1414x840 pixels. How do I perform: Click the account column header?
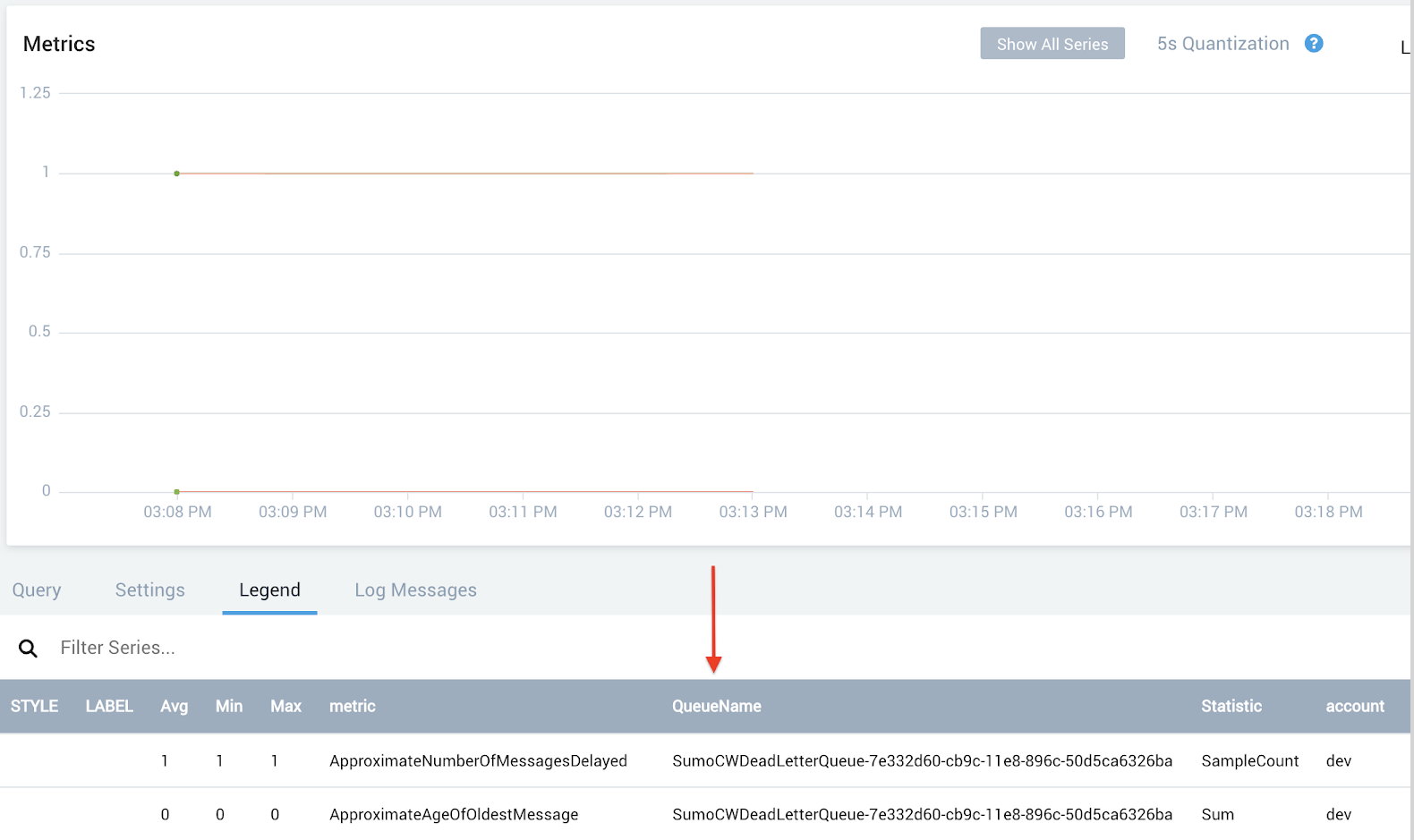point(1354,707)
